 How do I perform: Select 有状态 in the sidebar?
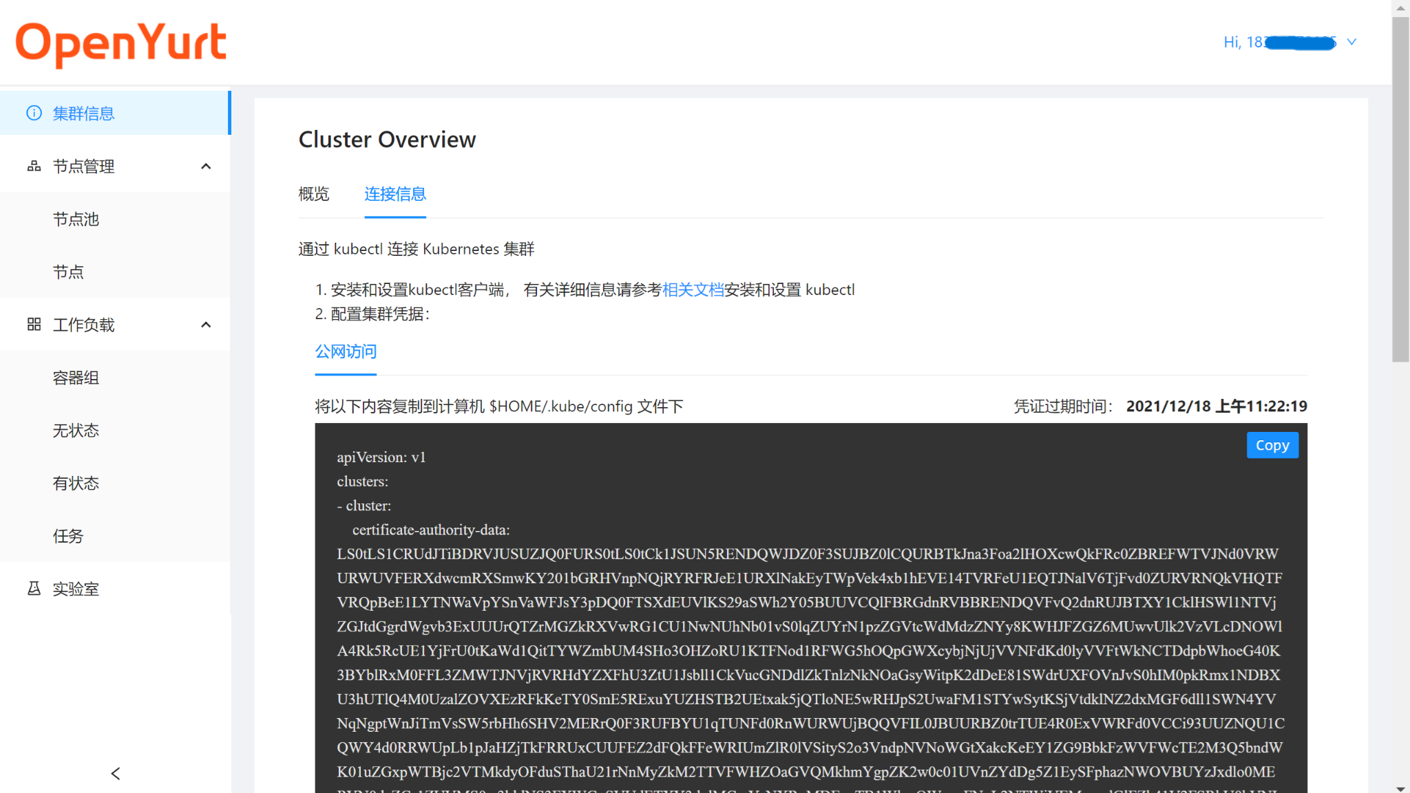click(115, 483)
